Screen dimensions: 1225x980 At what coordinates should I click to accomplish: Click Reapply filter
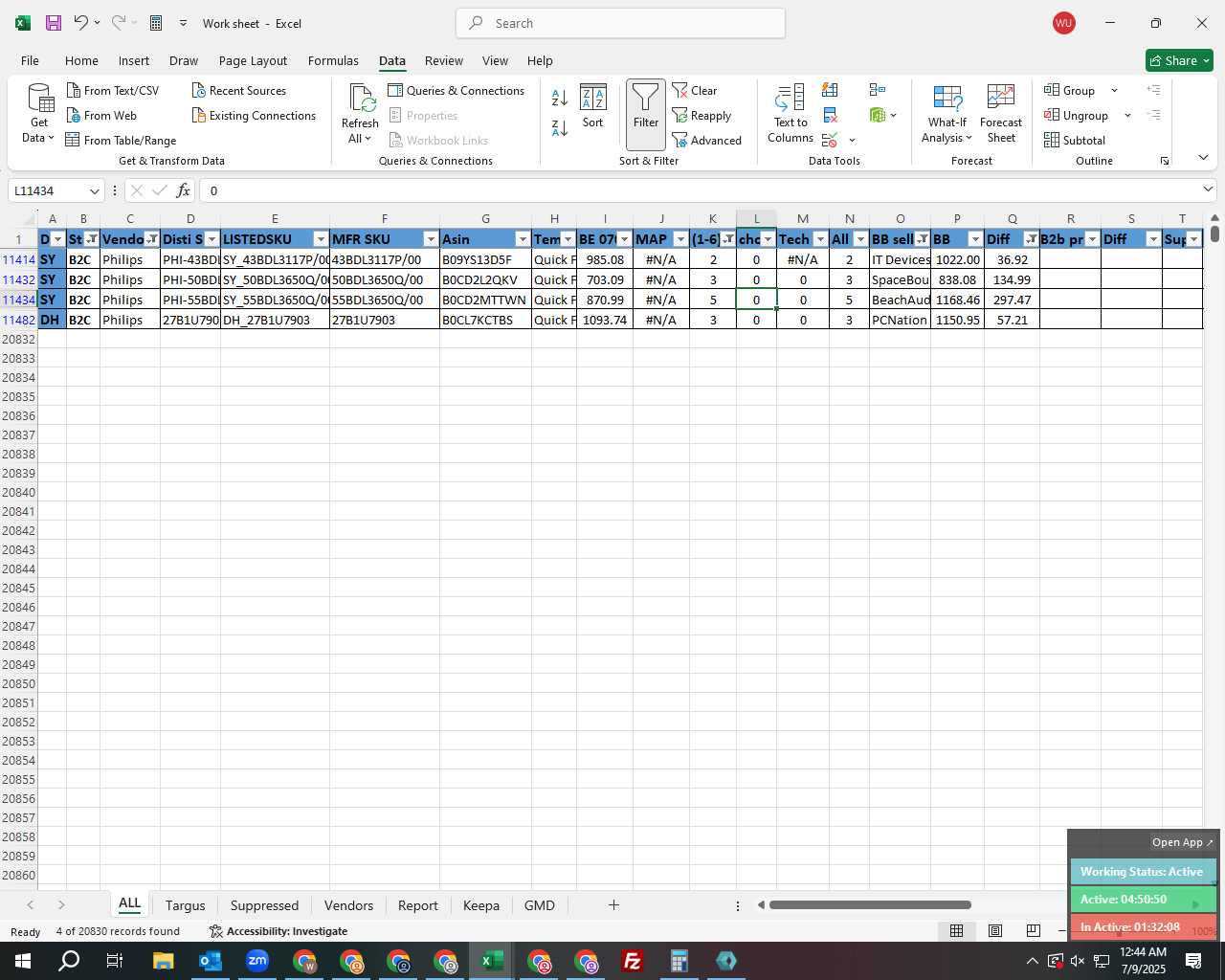(x=702, y=116)
